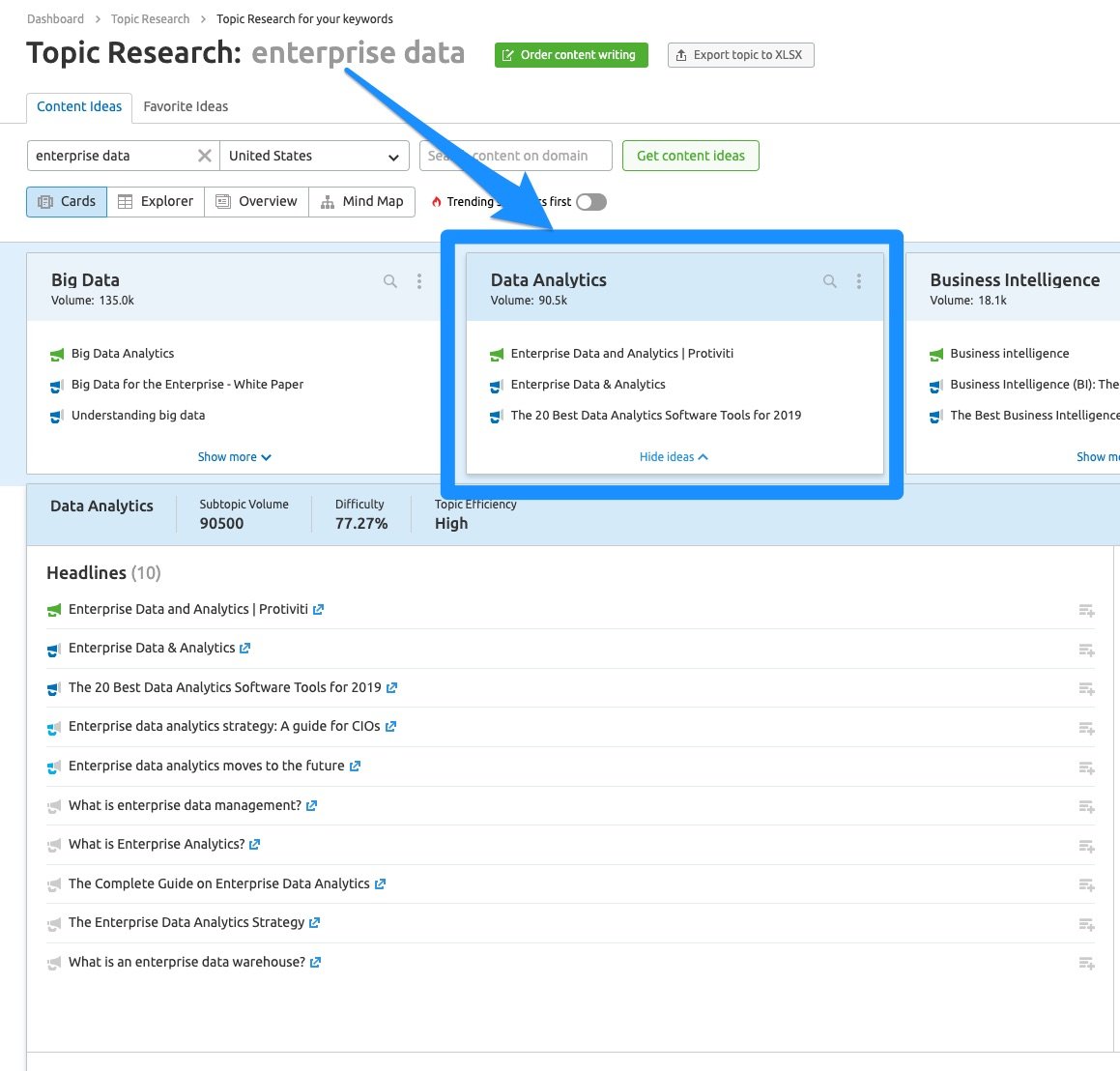Click the Get content ideas button
Image resolution: width=1120 pixels, height=1071 pixels.
(690, 155)
